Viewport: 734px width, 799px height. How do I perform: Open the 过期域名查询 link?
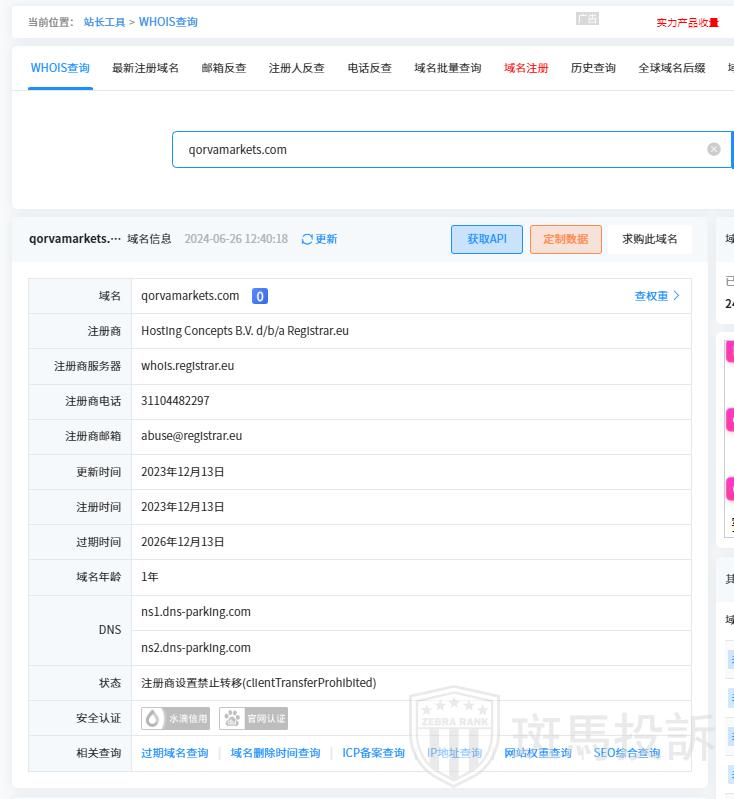tap(175, 753)
